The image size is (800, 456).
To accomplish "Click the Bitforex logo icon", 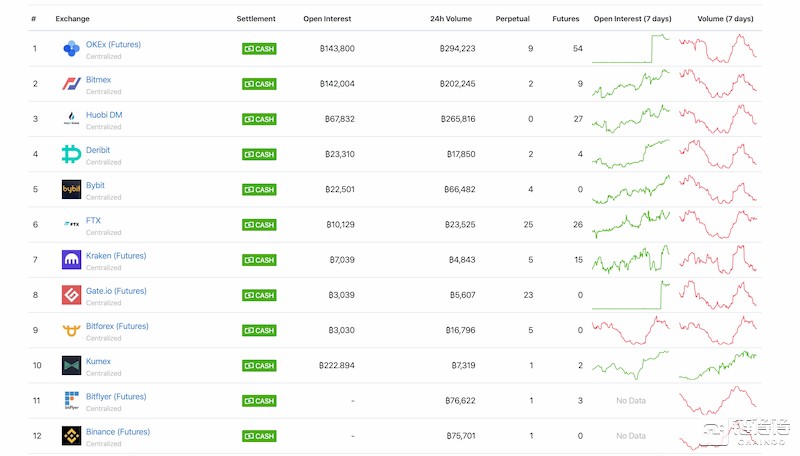I will coord(71,330).
